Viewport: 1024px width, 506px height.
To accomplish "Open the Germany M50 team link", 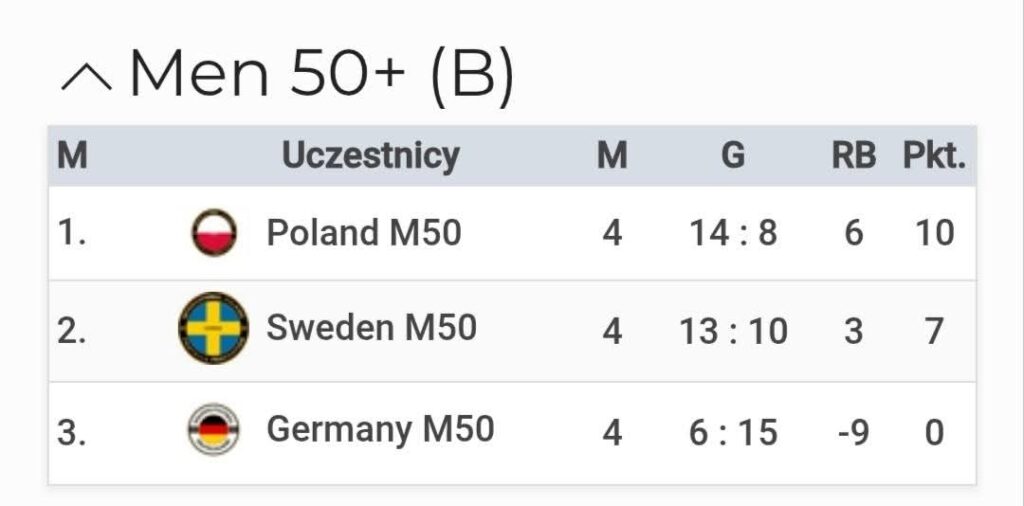I will click(380, 430).
